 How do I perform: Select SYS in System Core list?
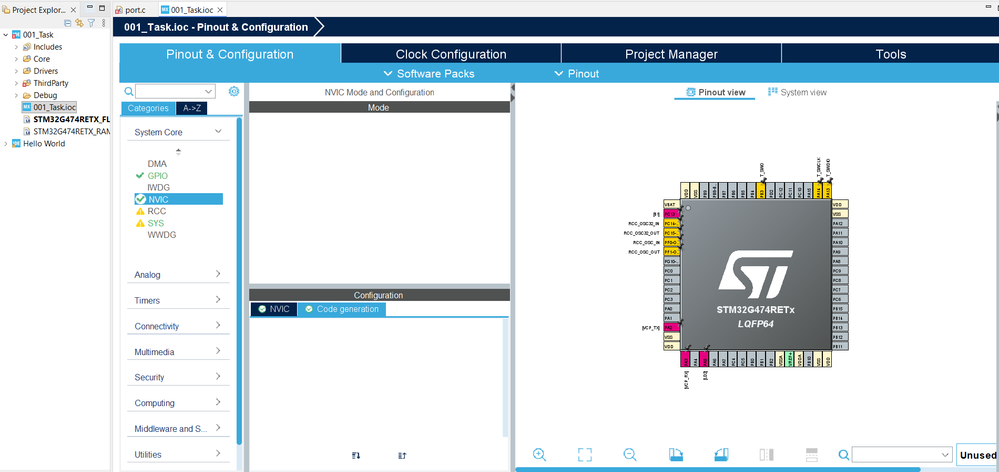[155, 223]
